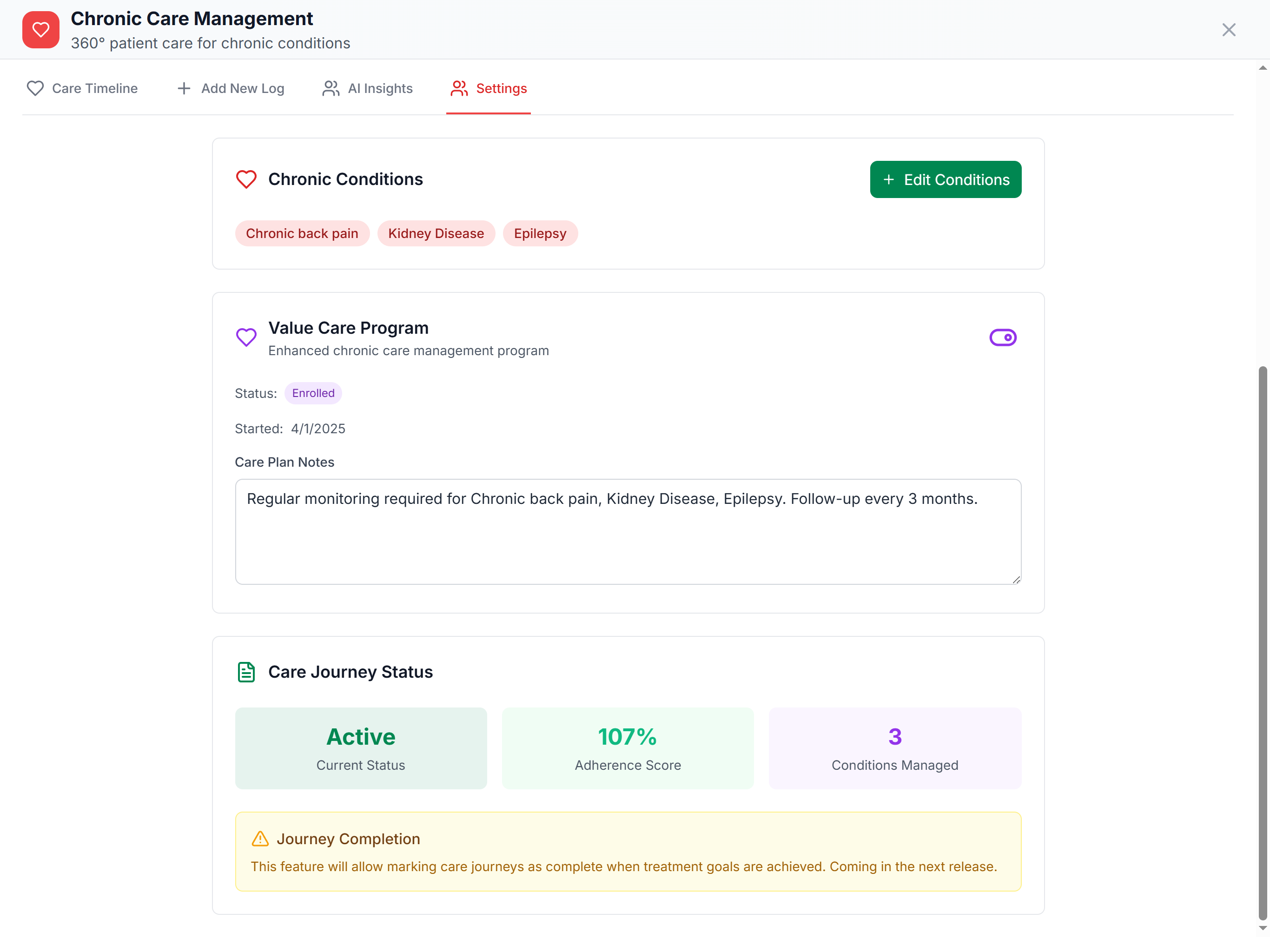Image resolution: width=1270 pixels, height=952 pixels.
Task: Toggle the Value Care Program switch
Action: coord(1002,337)
